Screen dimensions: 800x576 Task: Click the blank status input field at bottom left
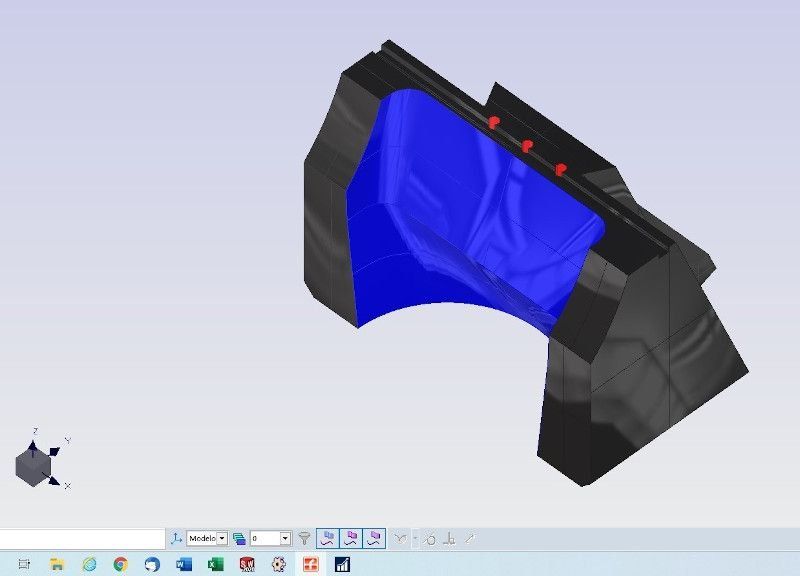pyautogui.click(x=80, y=538)
